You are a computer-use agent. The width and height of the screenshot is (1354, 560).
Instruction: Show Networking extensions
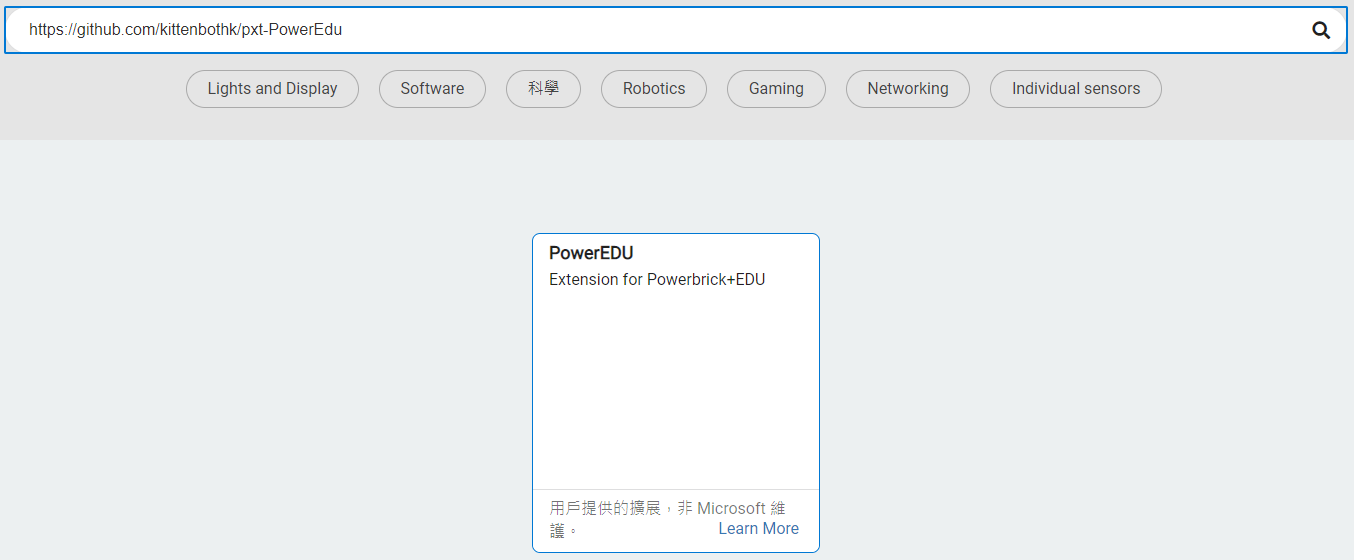(907, 89)
